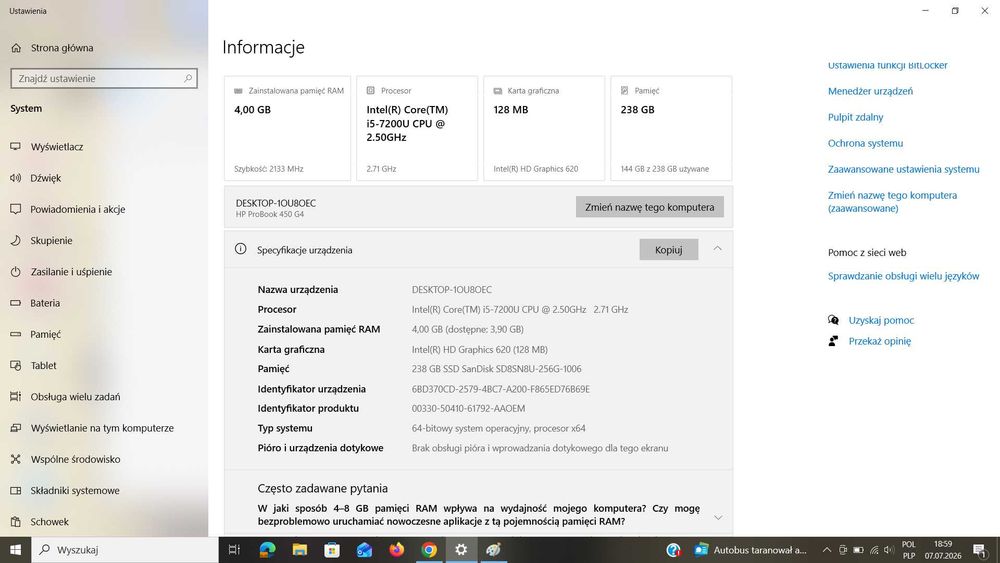
Task: Open Zmień nazwę tego komputera (zaawansowane)
Action: (x=892, y=201)
